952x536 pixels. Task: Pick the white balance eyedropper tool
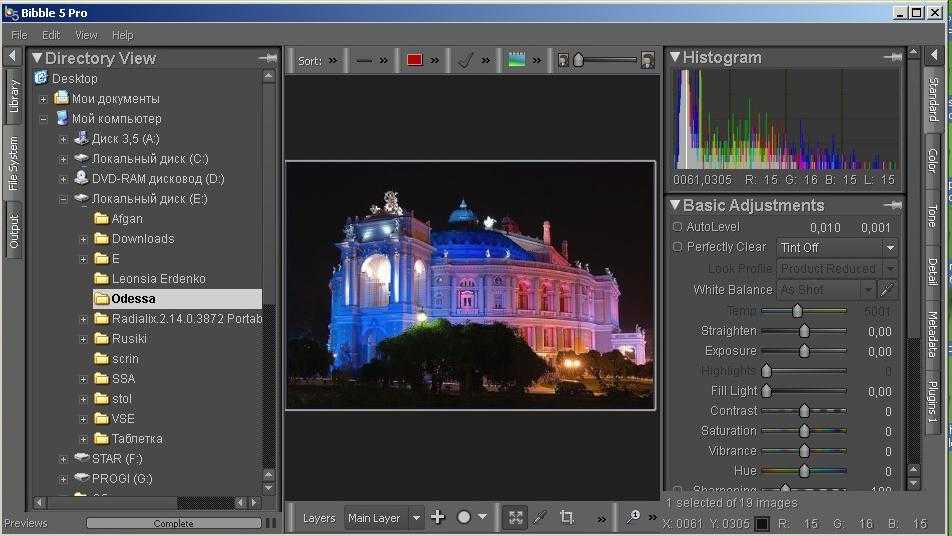pyautogui.click(x=887, y=289)
